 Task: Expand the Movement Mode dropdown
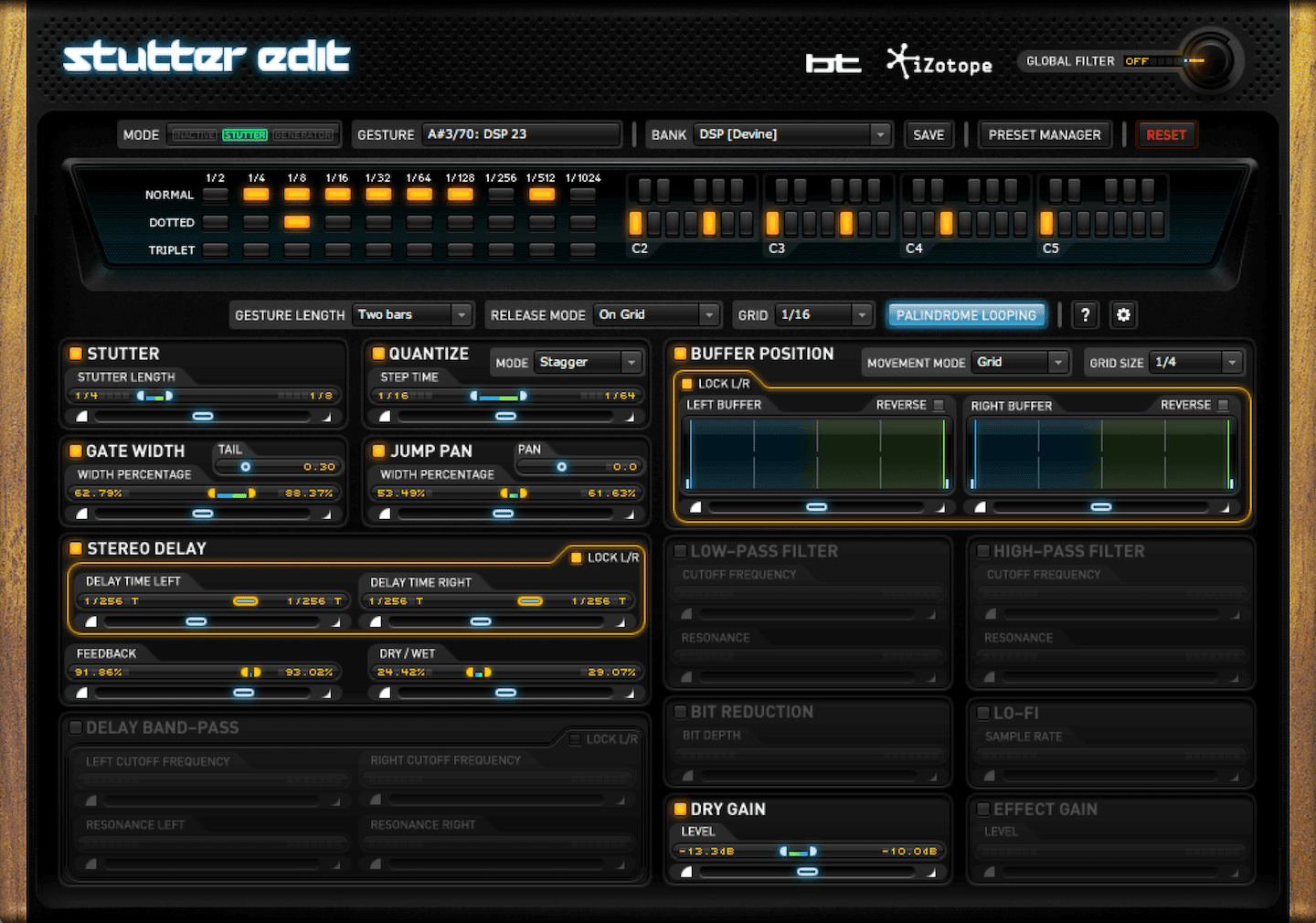[1020, 363]
